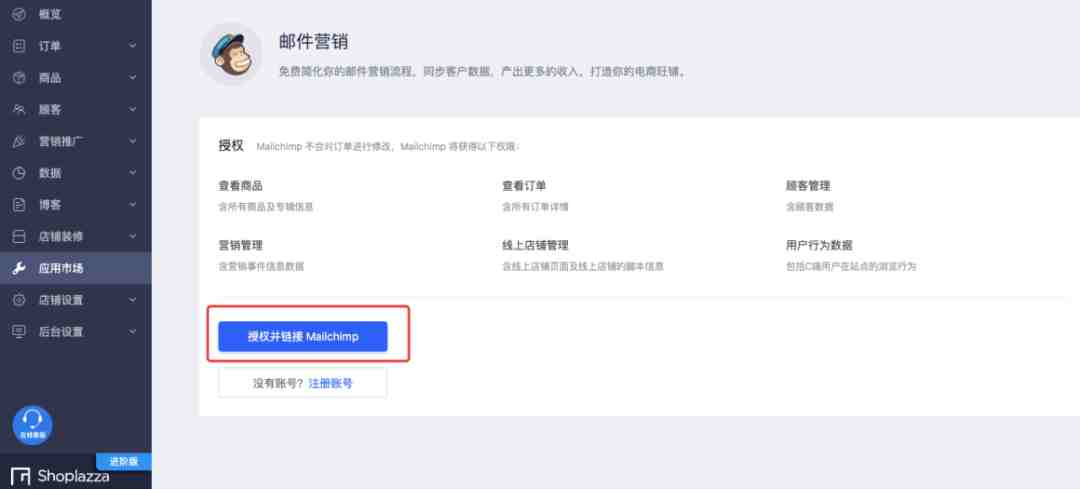Open the 后台设置 menu item
Viewport: 1080px width, 489px height.
pos(76,331)
